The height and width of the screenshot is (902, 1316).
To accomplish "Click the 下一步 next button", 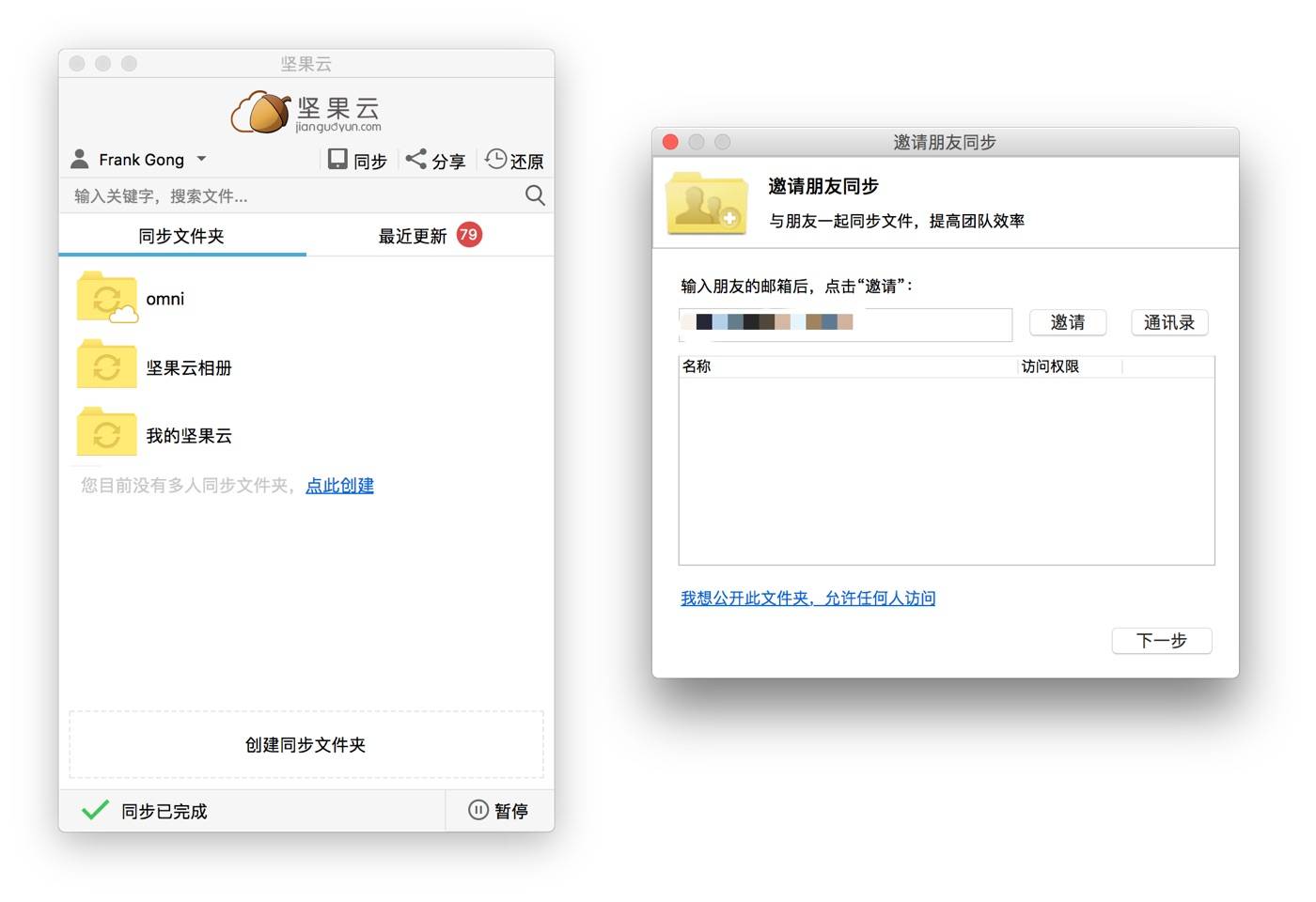I will [1162, 641].
